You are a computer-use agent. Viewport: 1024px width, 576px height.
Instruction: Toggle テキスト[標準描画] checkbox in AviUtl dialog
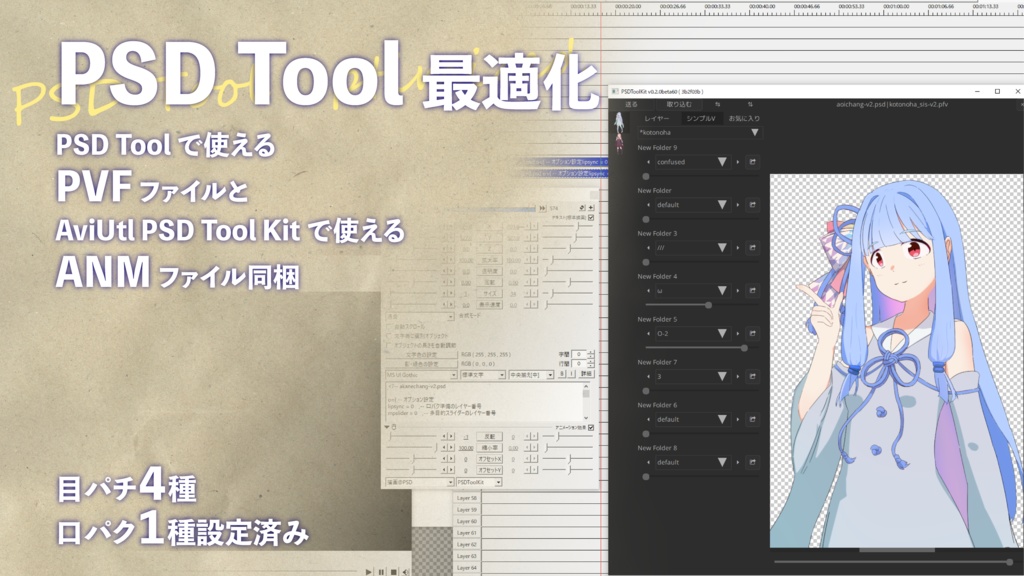[591, 217]
